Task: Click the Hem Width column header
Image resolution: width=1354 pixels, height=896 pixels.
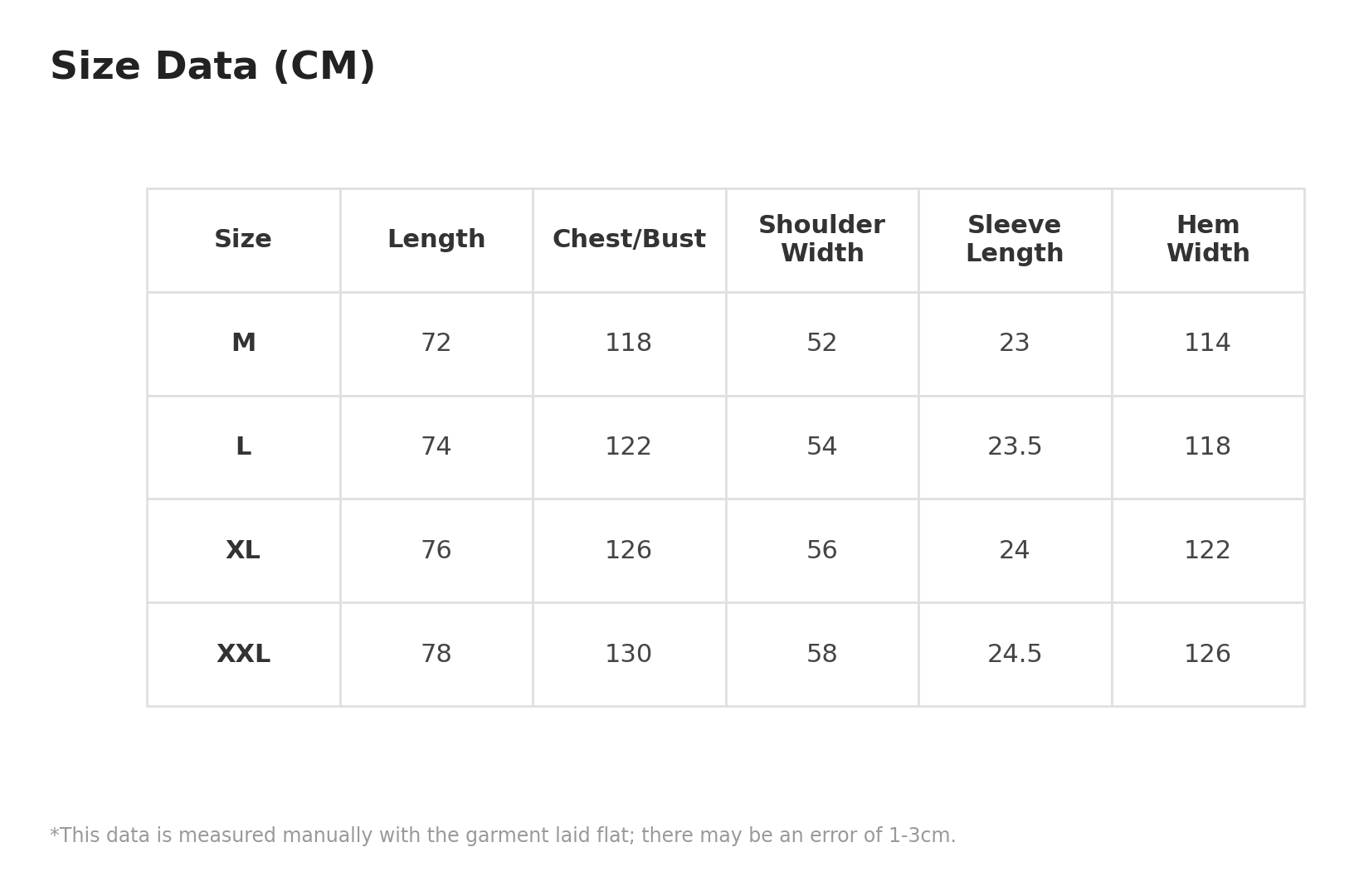Action: [x=1208, y=240]
